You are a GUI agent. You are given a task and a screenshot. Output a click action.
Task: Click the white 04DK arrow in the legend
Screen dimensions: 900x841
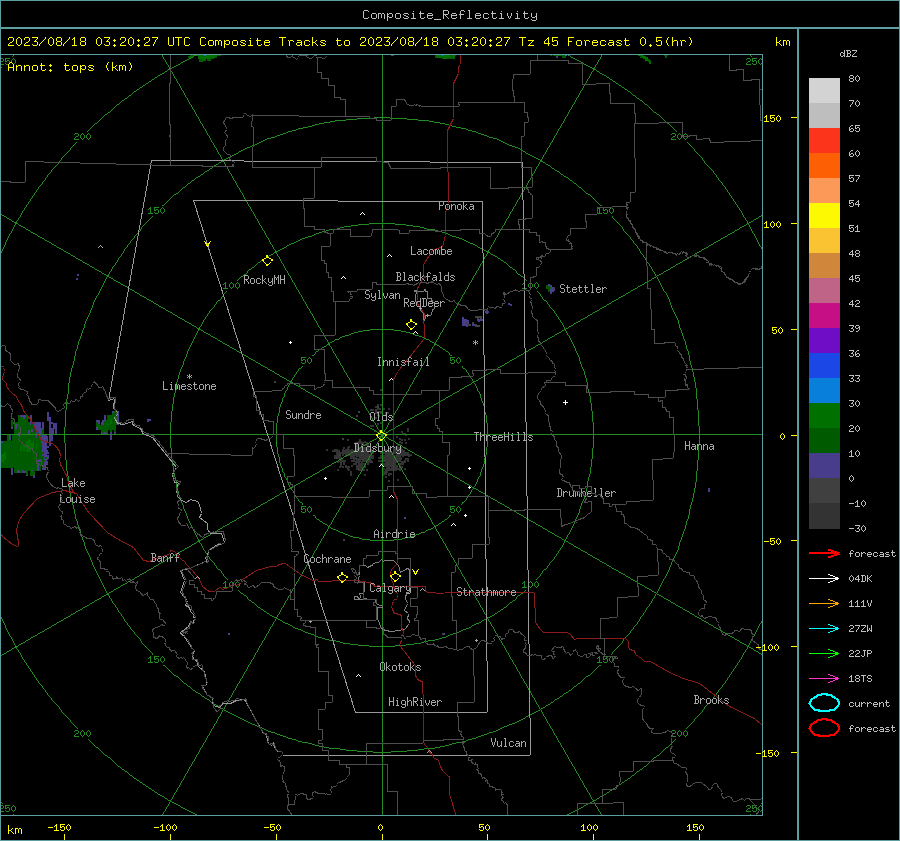[824, 578]
